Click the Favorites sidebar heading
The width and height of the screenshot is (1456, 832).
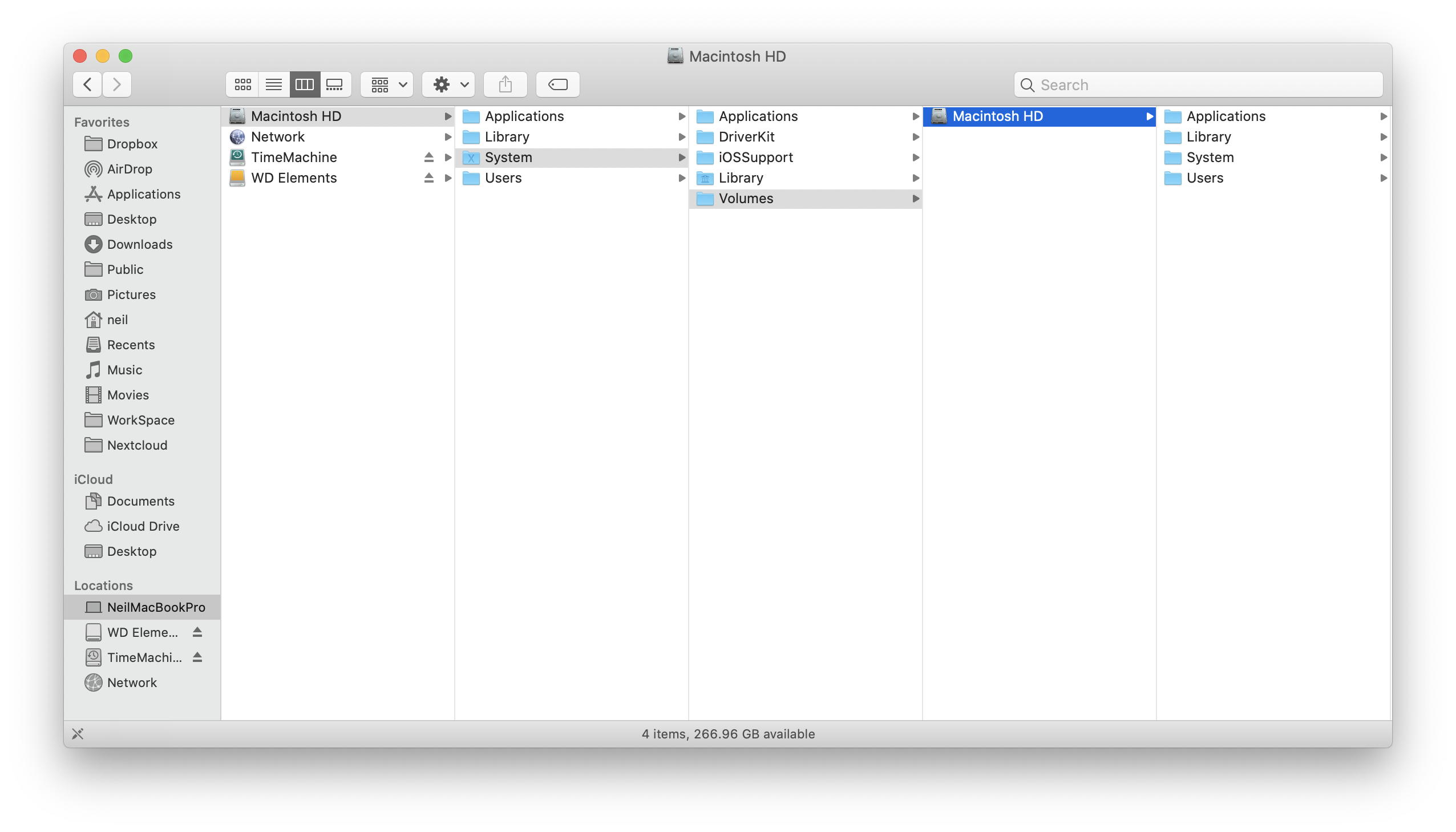(102, 122)
